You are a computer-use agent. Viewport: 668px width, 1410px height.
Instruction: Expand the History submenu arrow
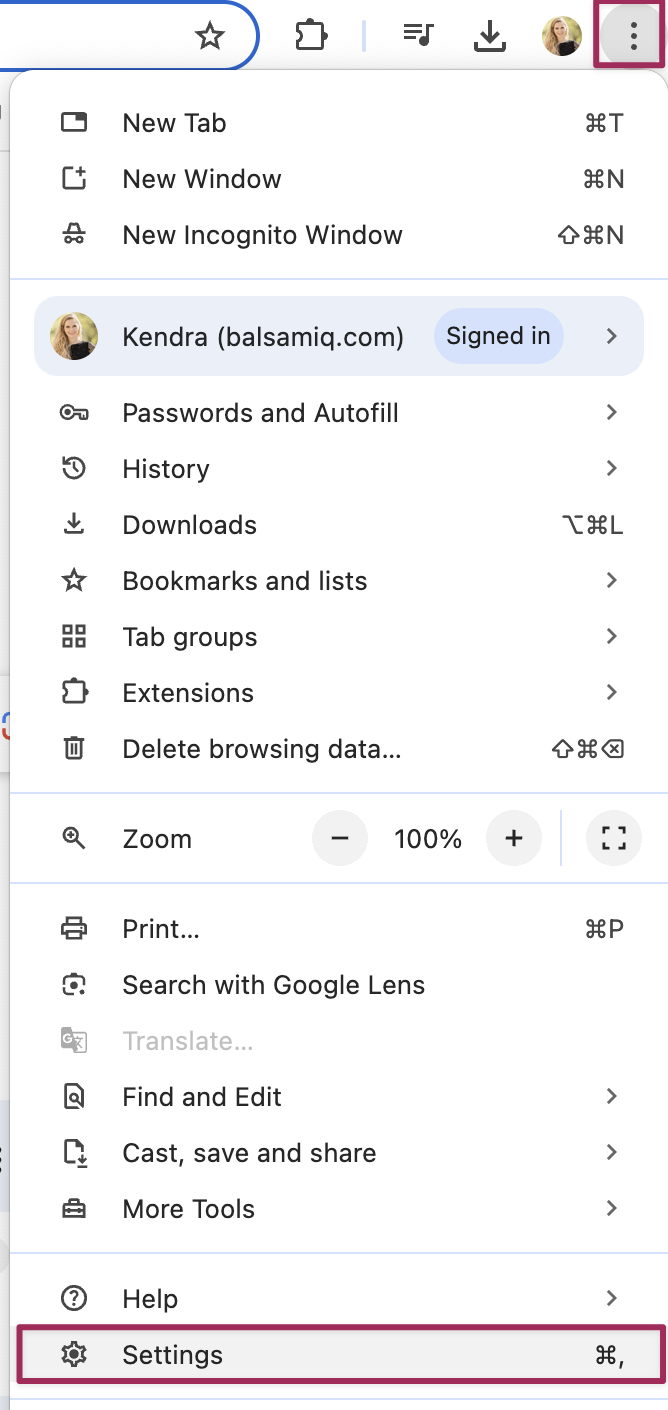pyautogui.click(x=612, y=468)
